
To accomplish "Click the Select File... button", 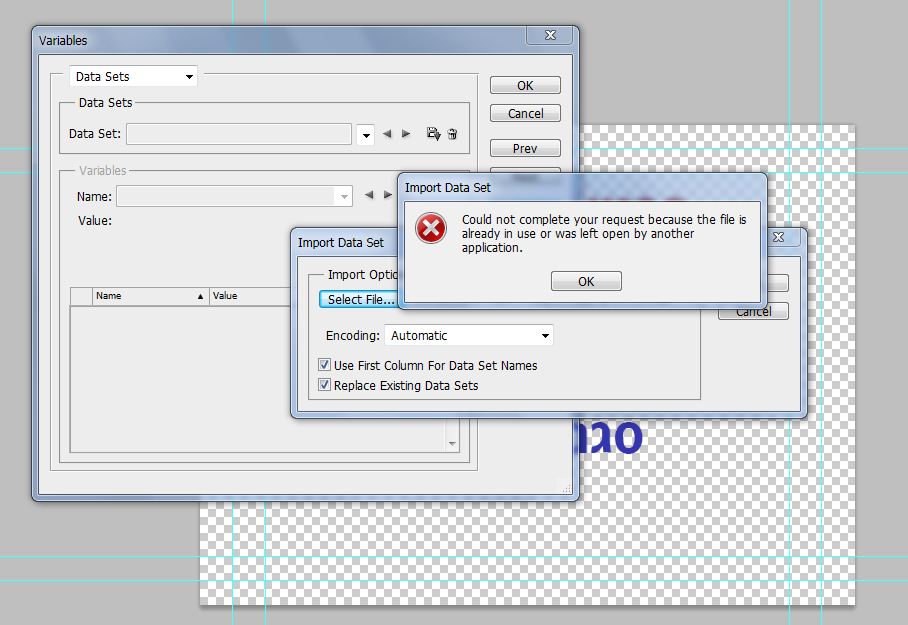I will point(359,299).
